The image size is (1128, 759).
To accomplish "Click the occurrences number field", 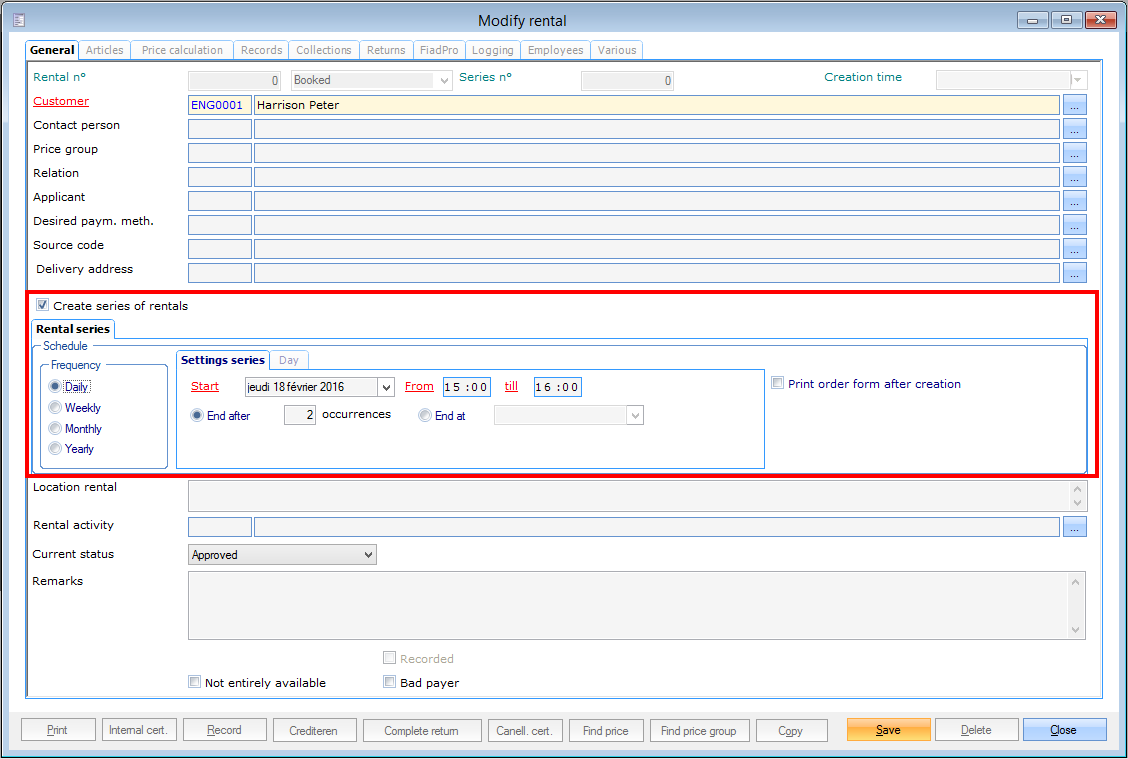I will click(x=300, y=415).
